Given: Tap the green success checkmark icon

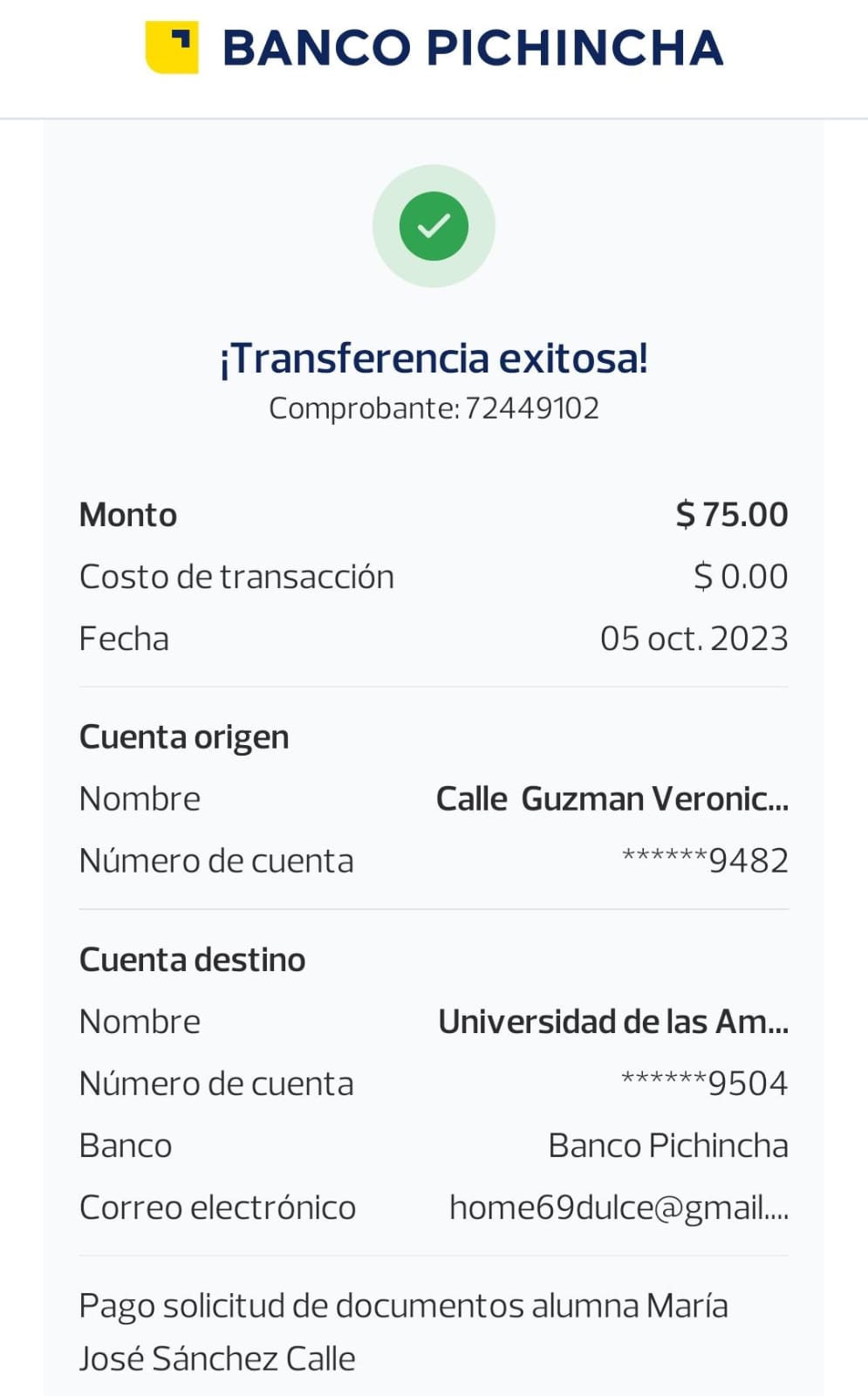Looking at the screenshot, I should coord(434,226).
